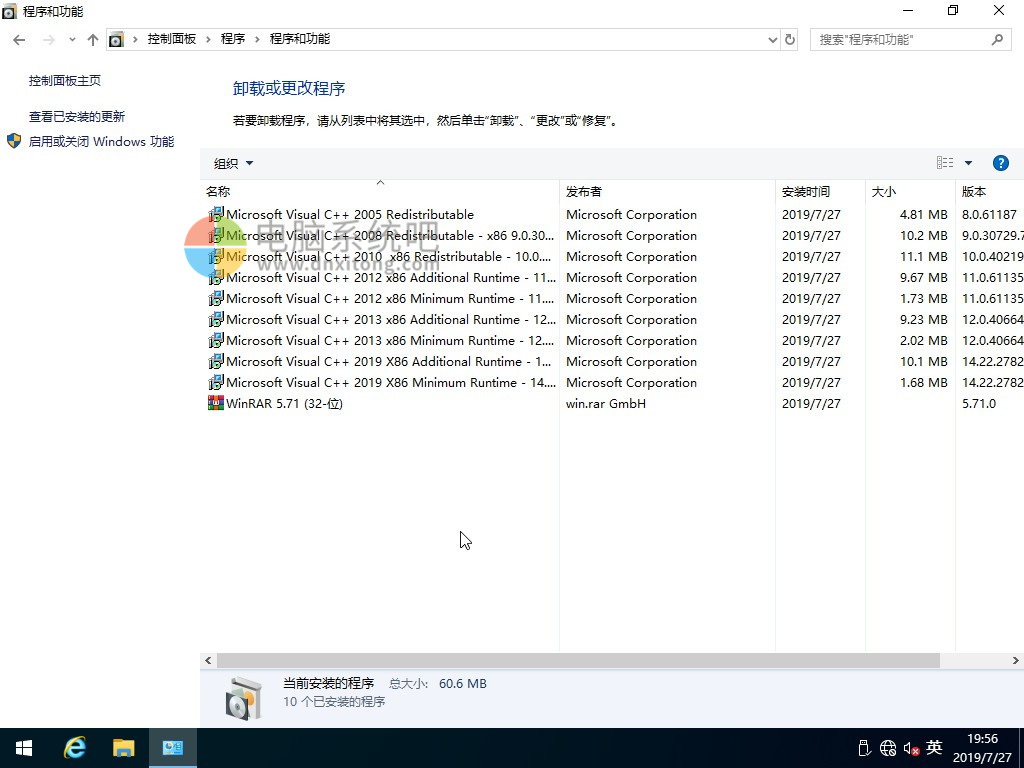Click the muted volume tray icon
This screenshot has width=1024, height=768.
tap(912, 748)
